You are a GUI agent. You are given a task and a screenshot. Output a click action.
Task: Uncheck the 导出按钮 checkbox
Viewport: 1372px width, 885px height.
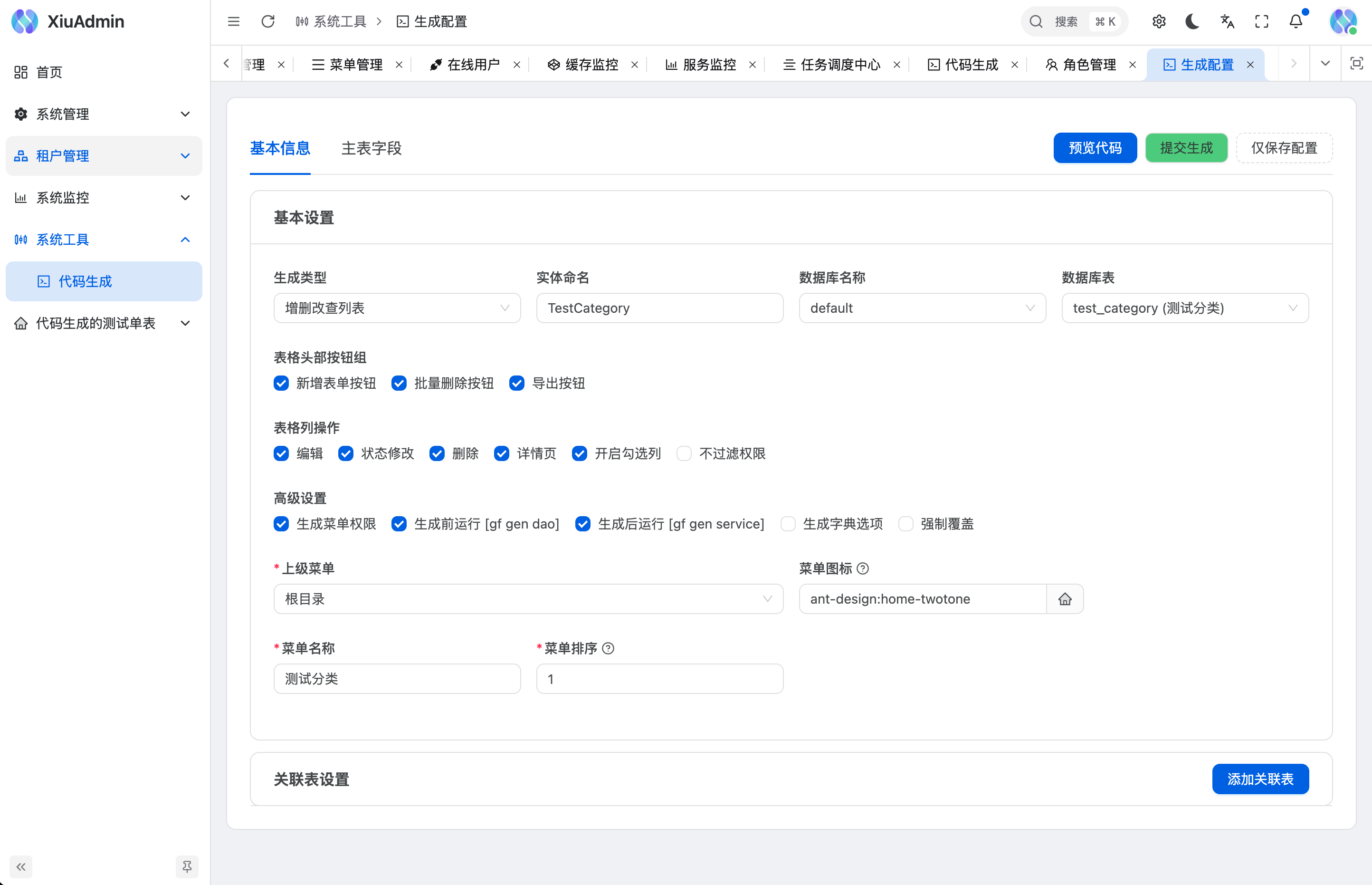click(516, 383)
